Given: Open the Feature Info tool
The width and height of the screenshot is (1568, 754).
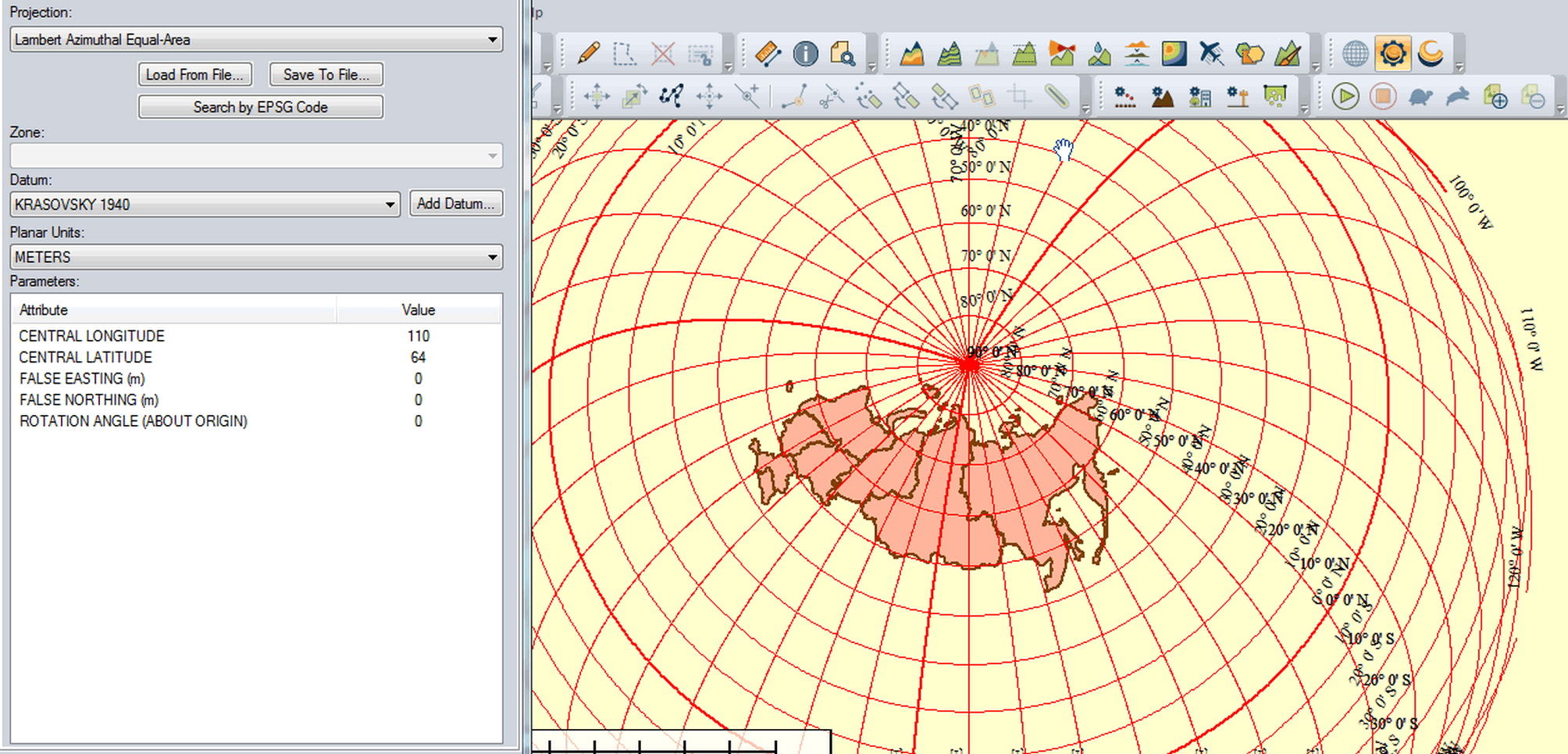Looking at the screenshot, I should 805,54.
